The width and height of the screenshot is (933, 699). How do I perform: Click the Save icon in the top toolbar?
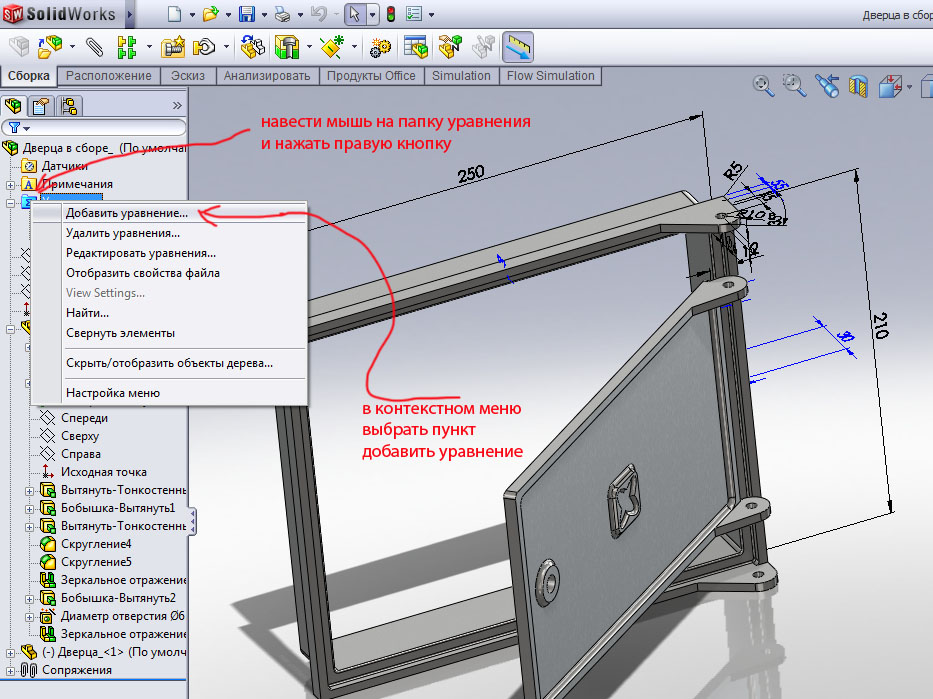pos(246,14)
